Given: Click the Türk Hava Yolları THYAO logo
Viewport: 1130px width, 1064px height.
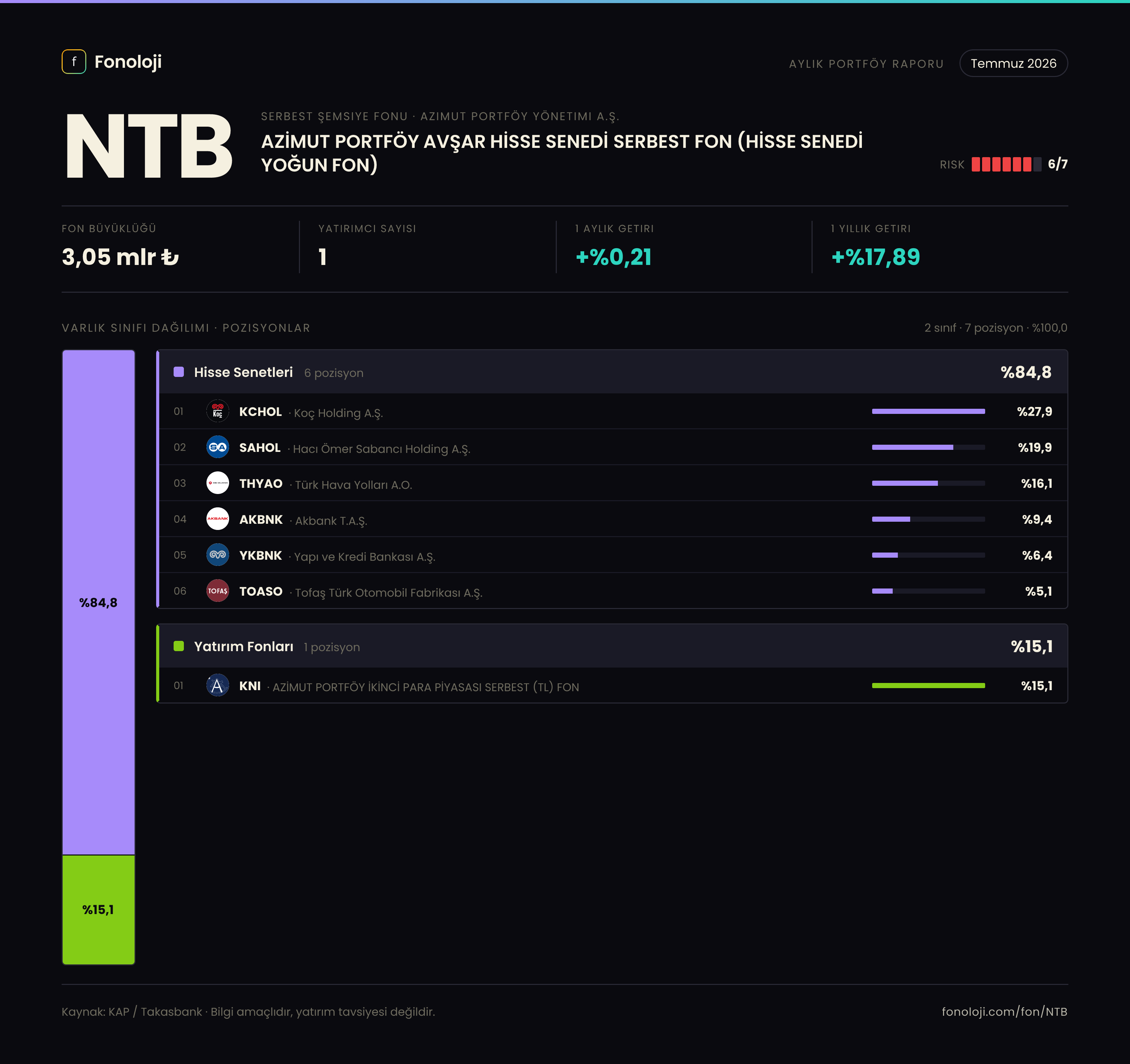Looking at the screenshot, I should pos(218,483).
